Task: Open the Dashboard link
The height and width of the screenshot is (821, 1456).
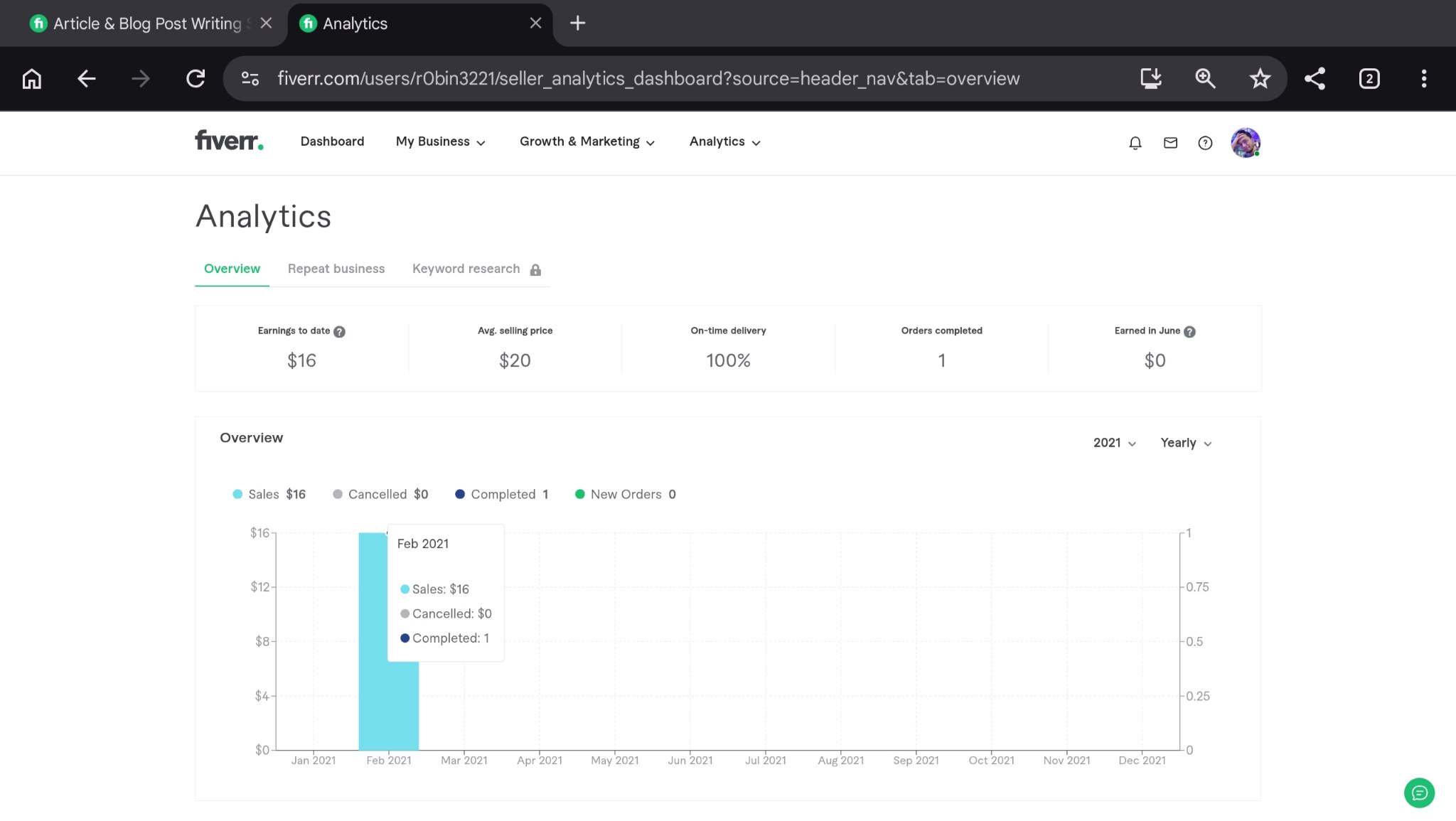Action: tap(332, 141)
